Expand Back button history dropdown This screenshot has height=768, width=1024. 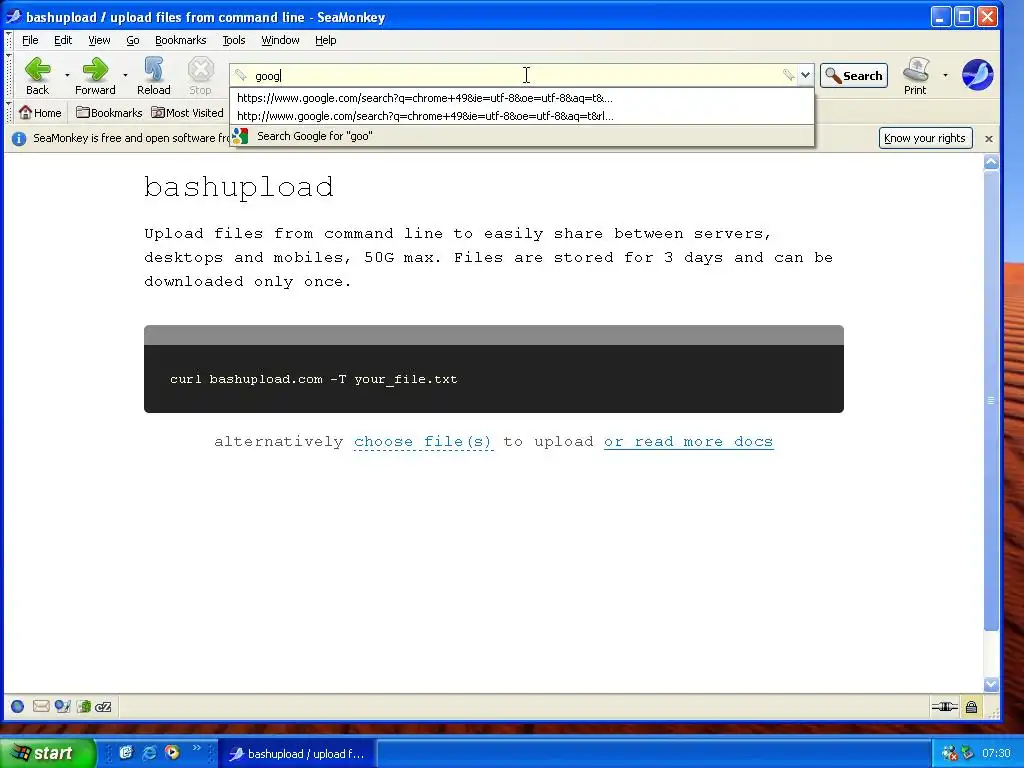pos(67,76)
